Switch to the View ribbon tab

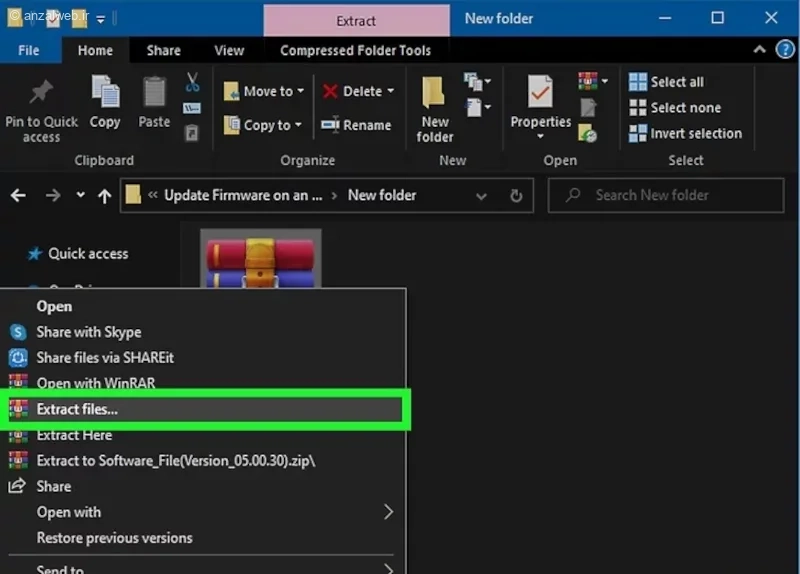(x=229, y=50)
